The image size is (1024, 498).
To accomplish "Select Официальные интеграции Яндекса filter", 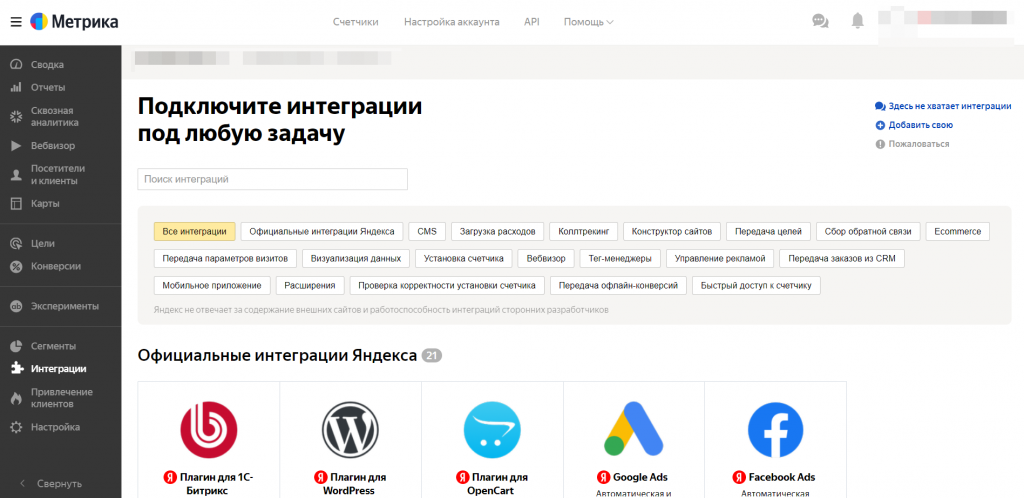I will 322,231.
